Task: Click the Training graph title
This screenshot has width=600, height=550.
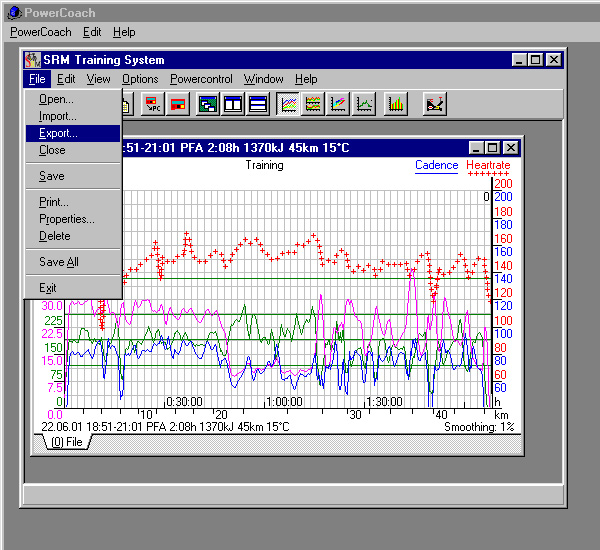Action: [264, 165]
